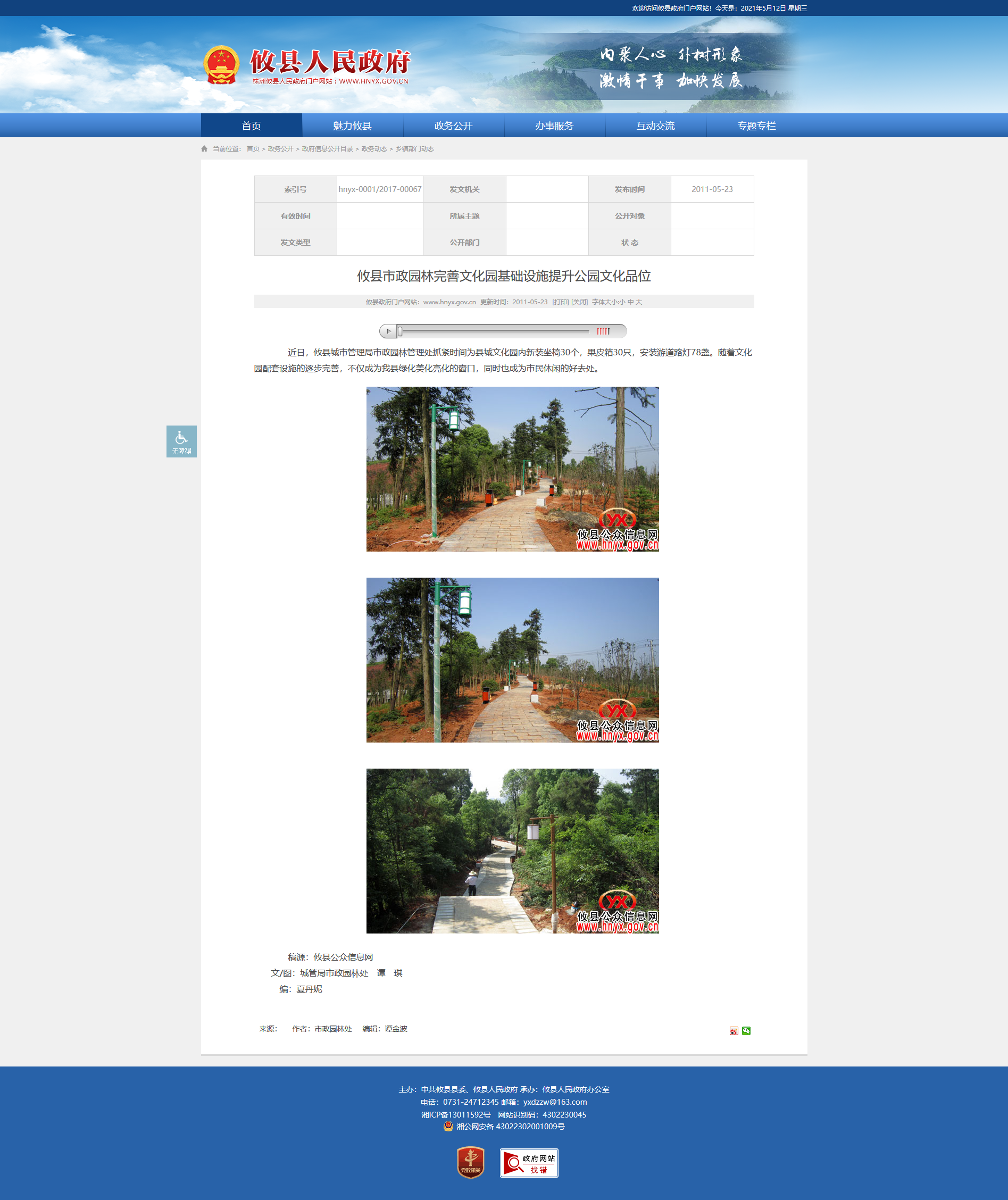Click the [打印] print link
The image size is (1008, 1200).
tap(560, 302)
